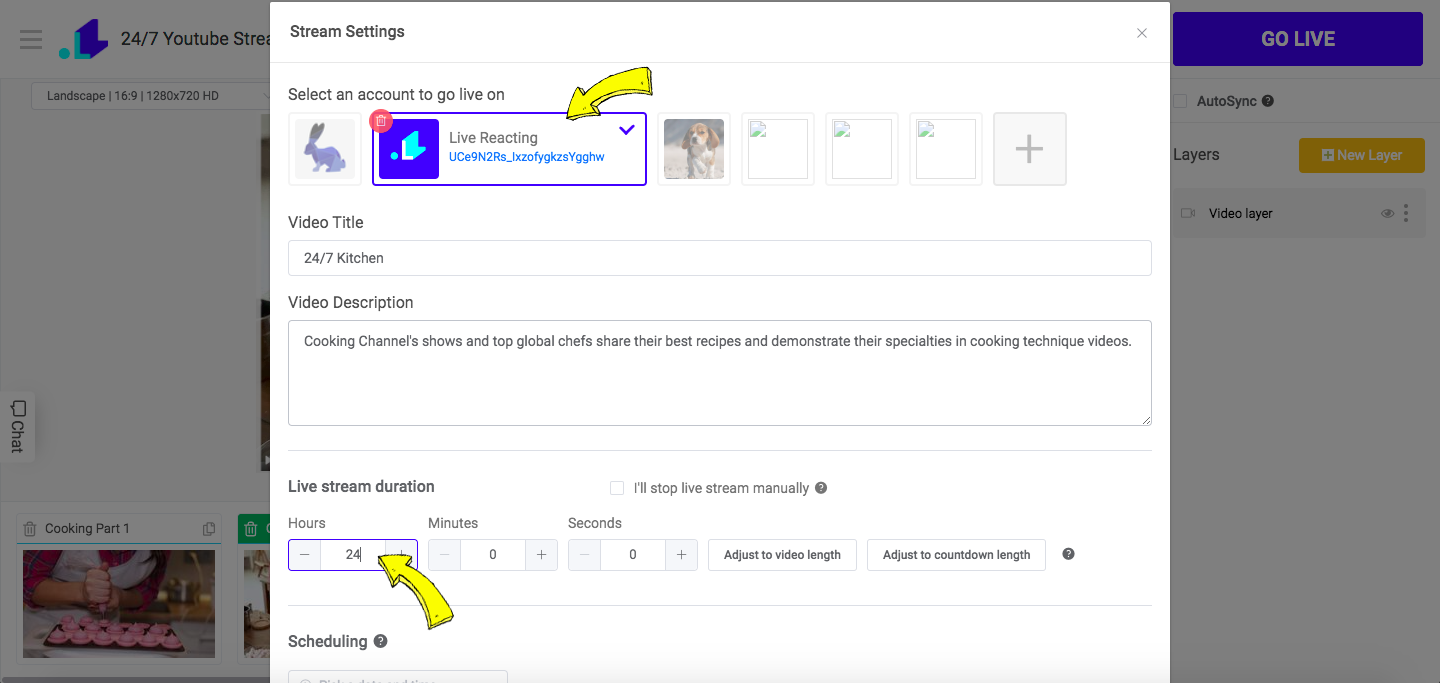Open the Chat side tab
1440x683 pixels.
pyautogui.click(x=17, y=426)
